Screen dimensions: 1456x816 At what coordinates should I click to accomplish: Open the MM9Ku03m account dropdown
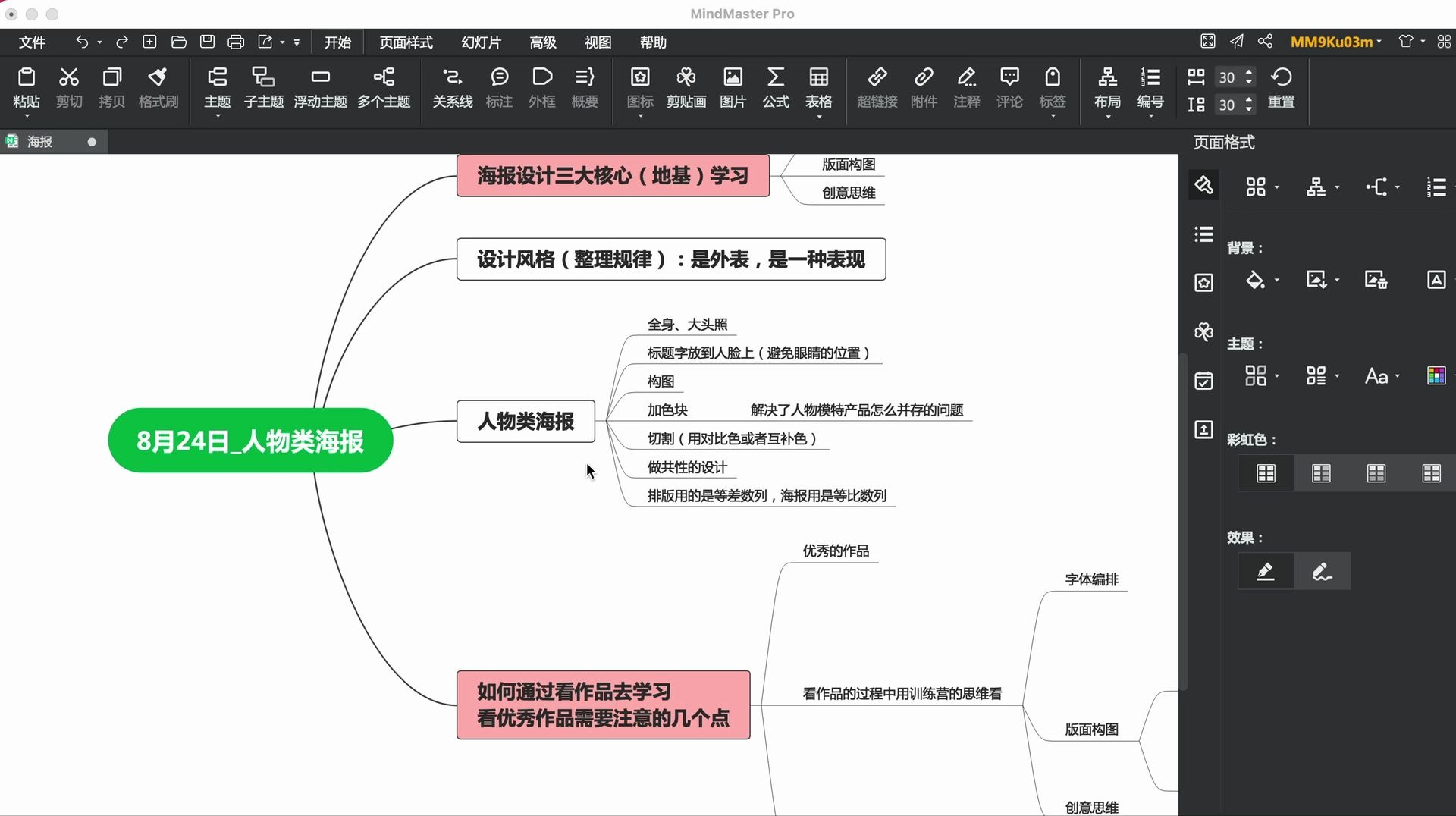[1336, 42]
